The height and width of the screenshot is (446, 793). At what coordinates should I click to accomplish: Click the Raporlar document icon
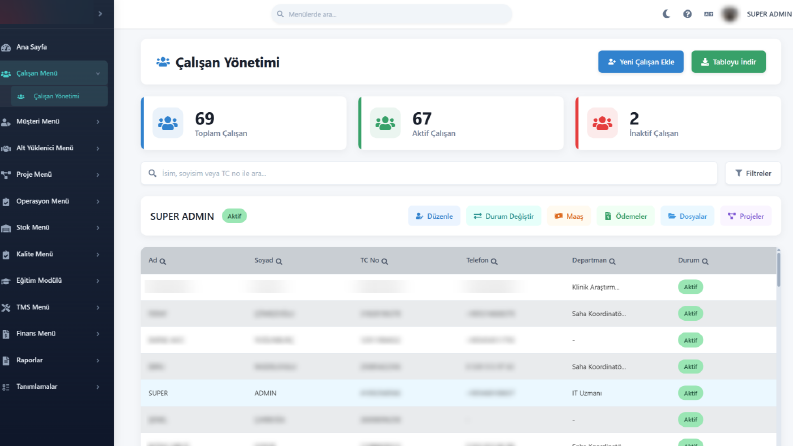pos(6,361)
